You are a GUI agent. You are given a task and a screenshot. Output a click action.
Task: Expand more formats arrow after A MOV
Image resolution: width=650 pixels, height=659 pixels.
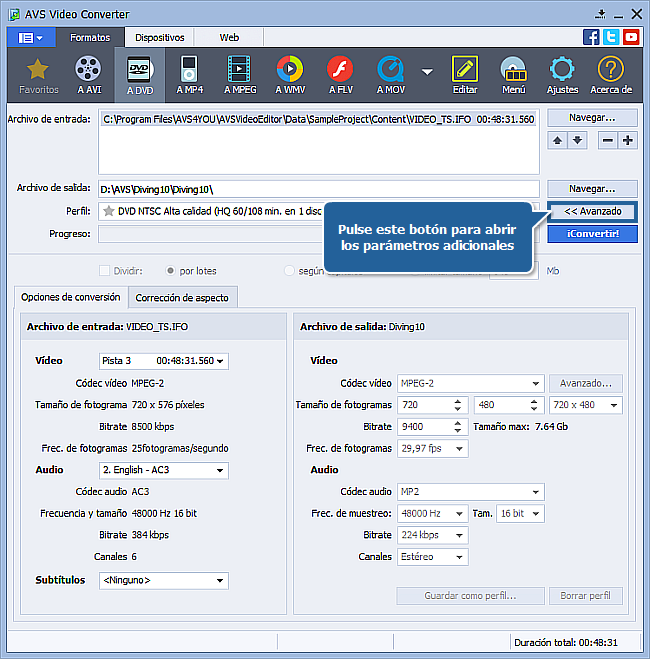tap(427, 72)
